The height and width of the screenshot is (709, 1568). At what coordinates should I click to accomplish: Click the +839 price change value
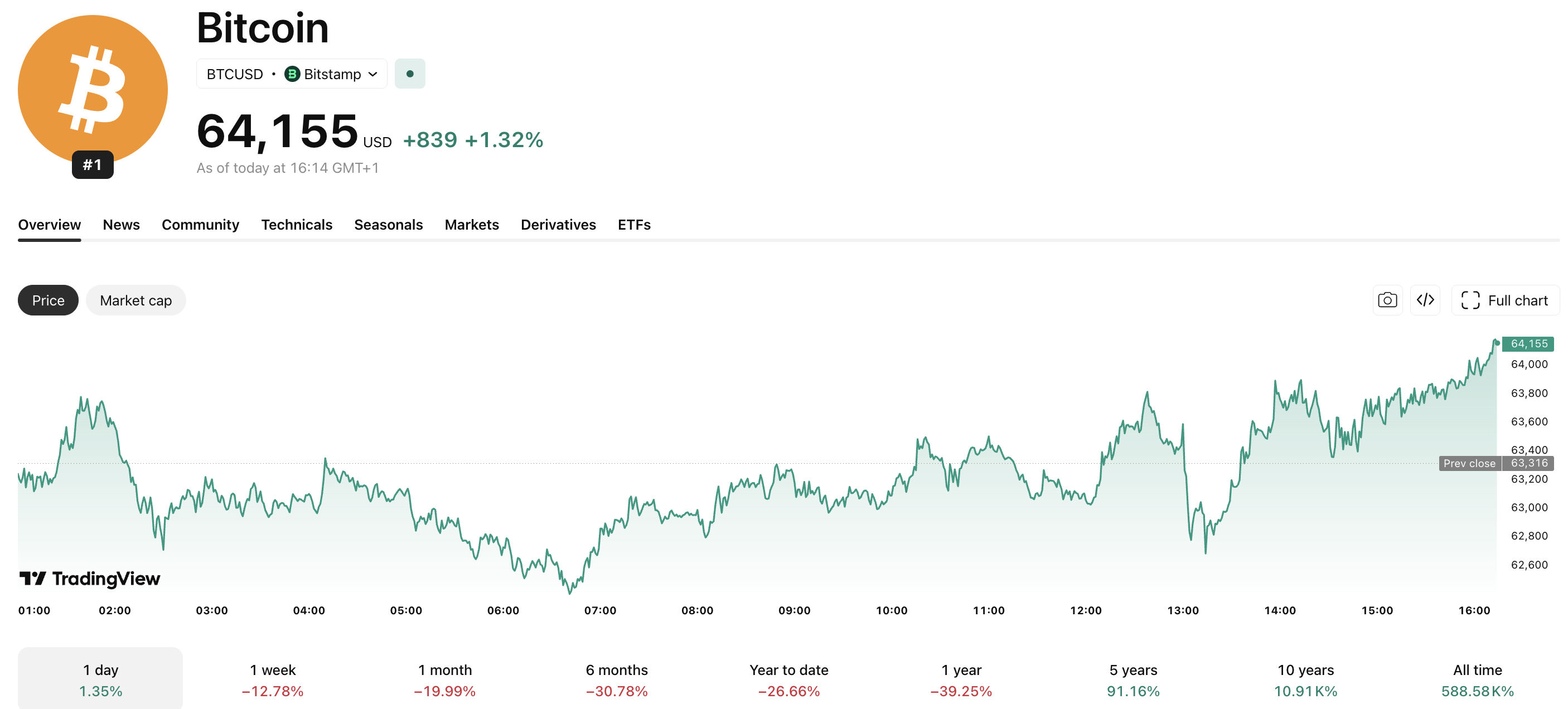[430, 140]
